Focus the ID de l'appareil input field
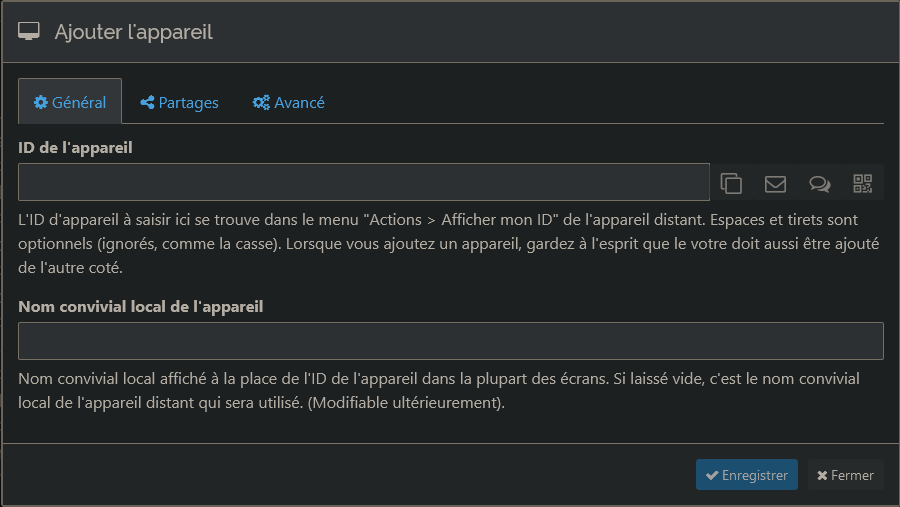The height and width of the screenshot is (507, 900). [x=364, y=182]
